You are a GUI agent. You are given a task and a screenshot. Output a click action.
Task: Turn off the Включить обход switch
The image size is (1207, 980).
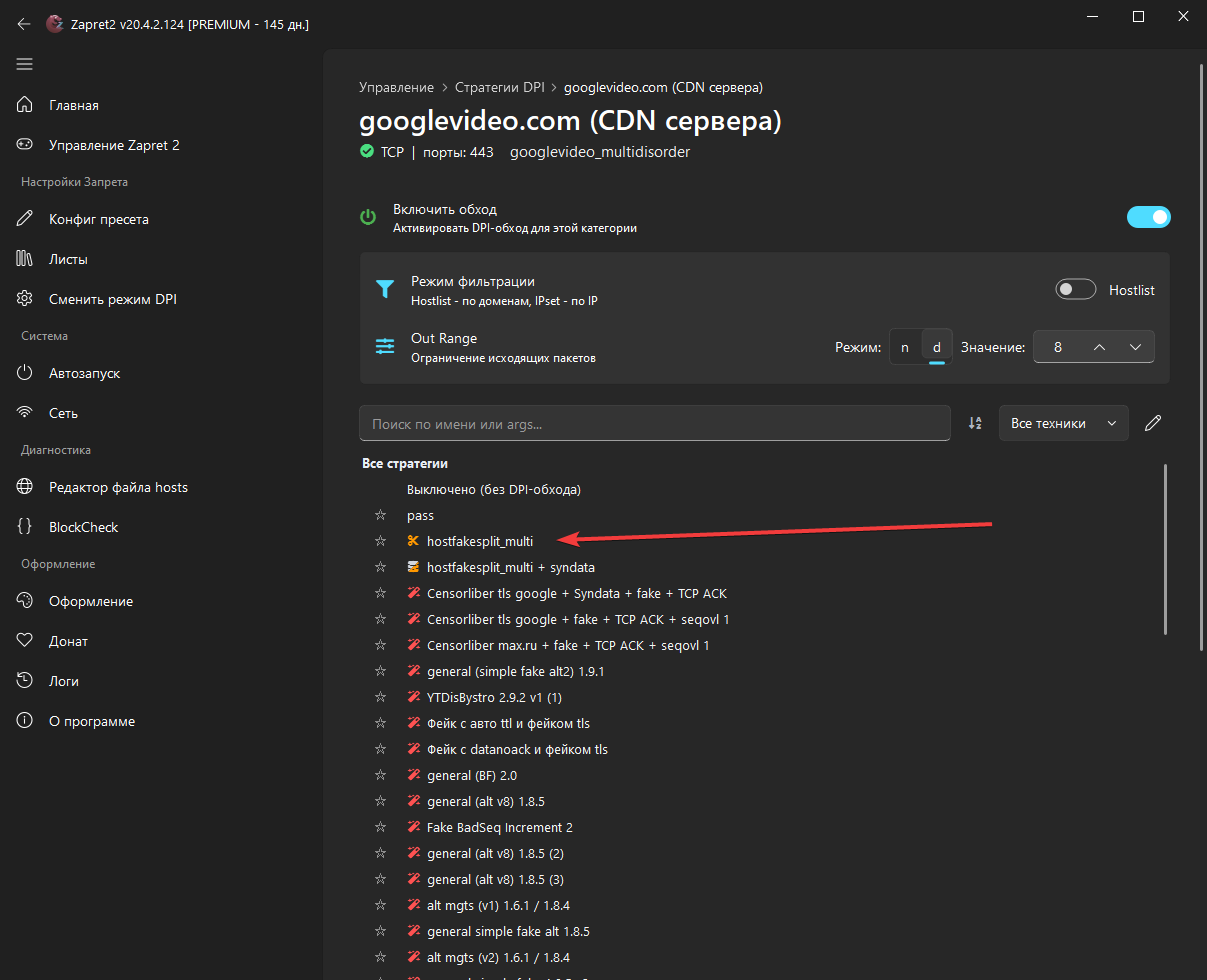[x=1148, y=217]
